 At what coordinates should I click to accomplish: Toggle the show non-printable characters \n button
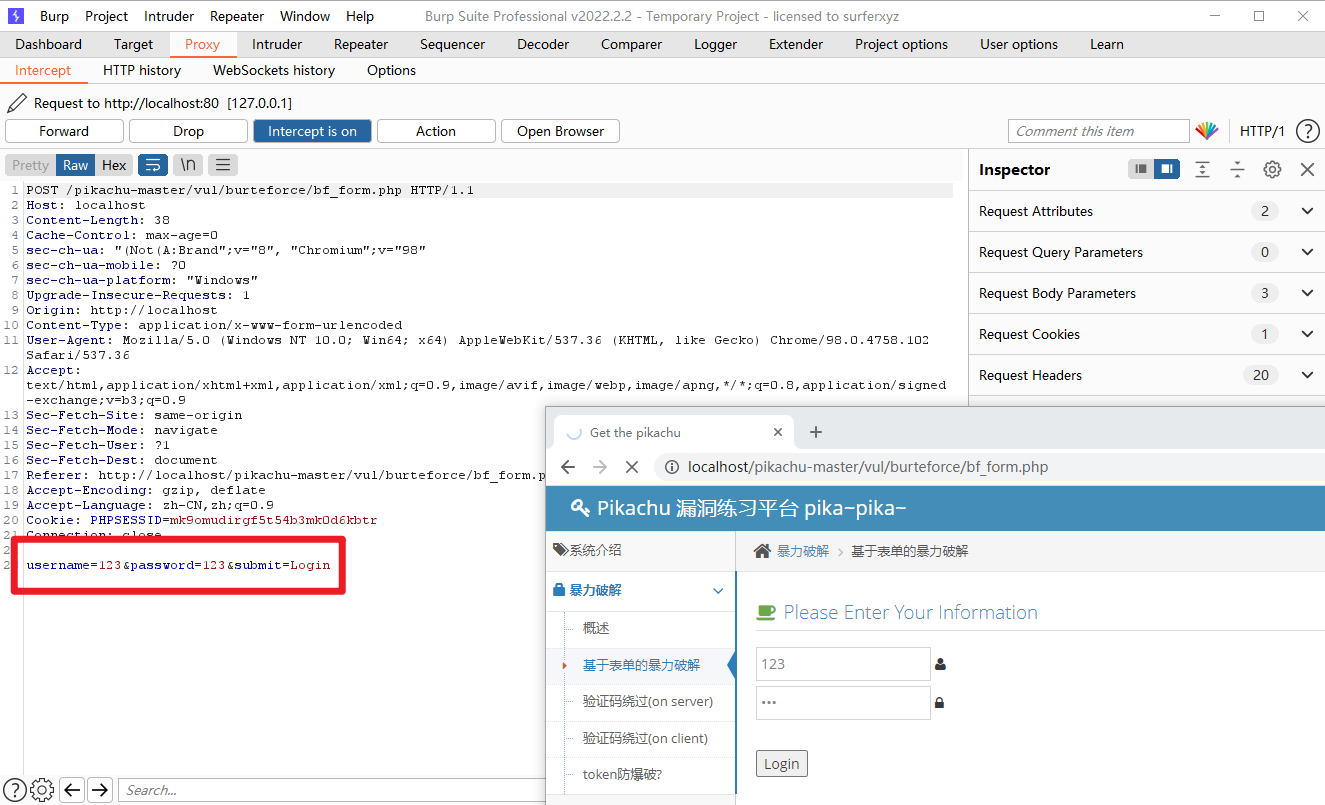click(x=188, y=165)
